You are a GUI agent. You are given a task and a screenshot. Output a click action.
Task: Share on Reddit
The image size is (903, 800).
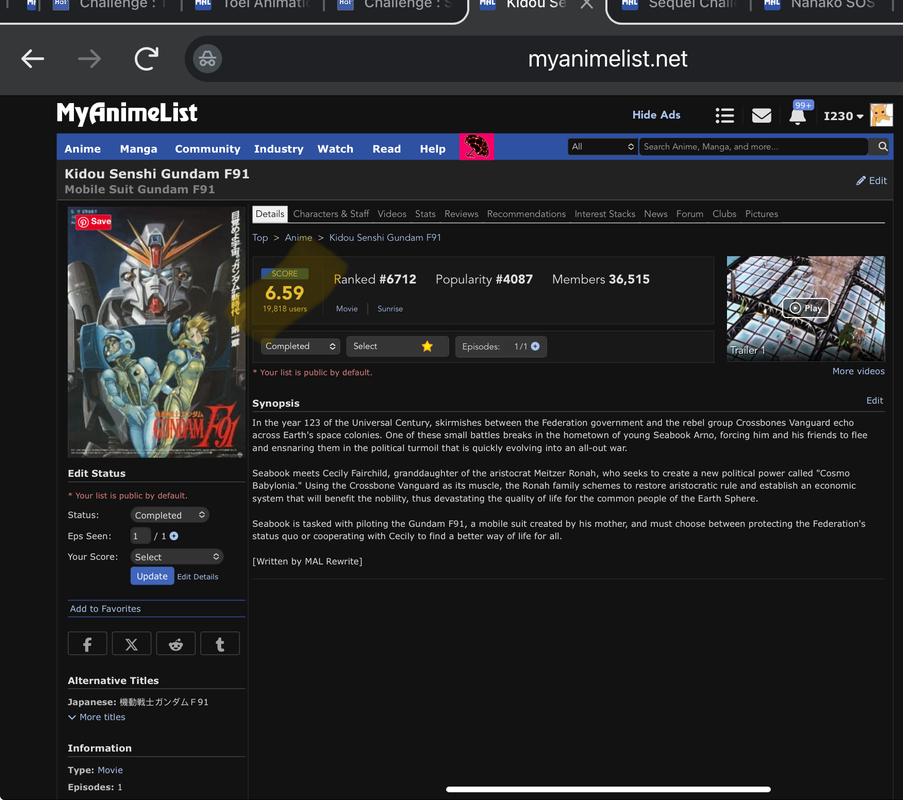(176, 644)
